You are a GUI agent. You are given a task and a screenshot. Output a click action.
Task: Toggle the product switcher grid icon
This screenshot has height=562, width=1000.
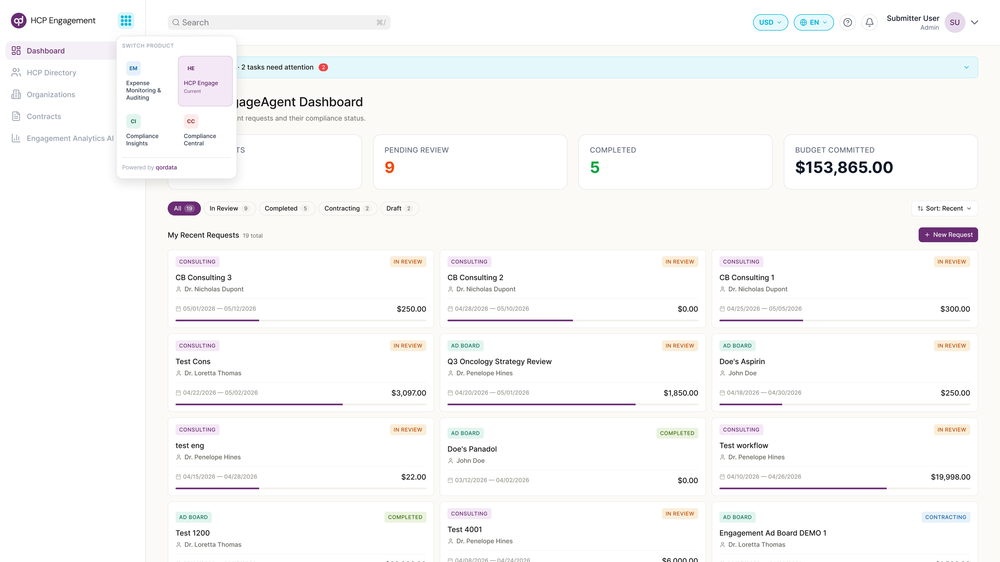[126, 20]
